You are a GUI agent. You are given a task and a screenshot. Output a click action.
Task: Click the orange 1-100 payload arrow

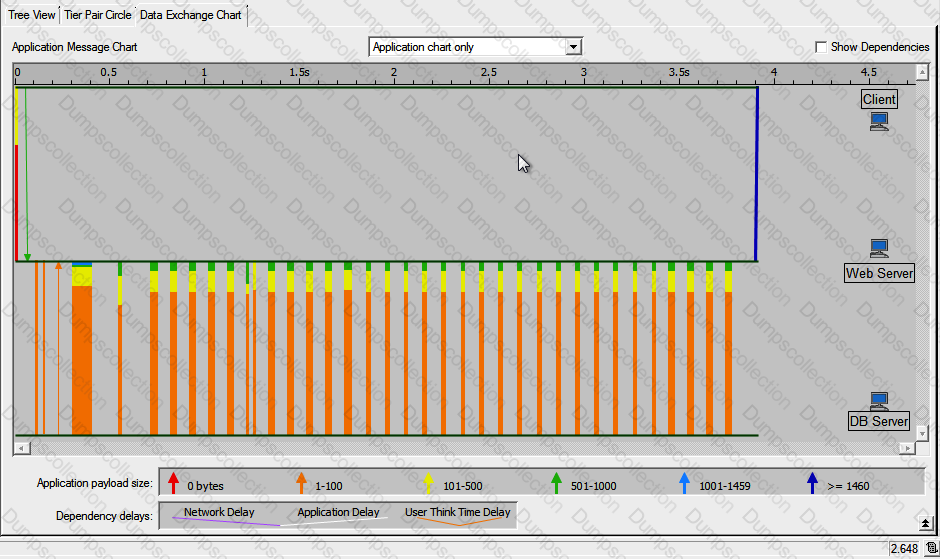tap(300, 483)
